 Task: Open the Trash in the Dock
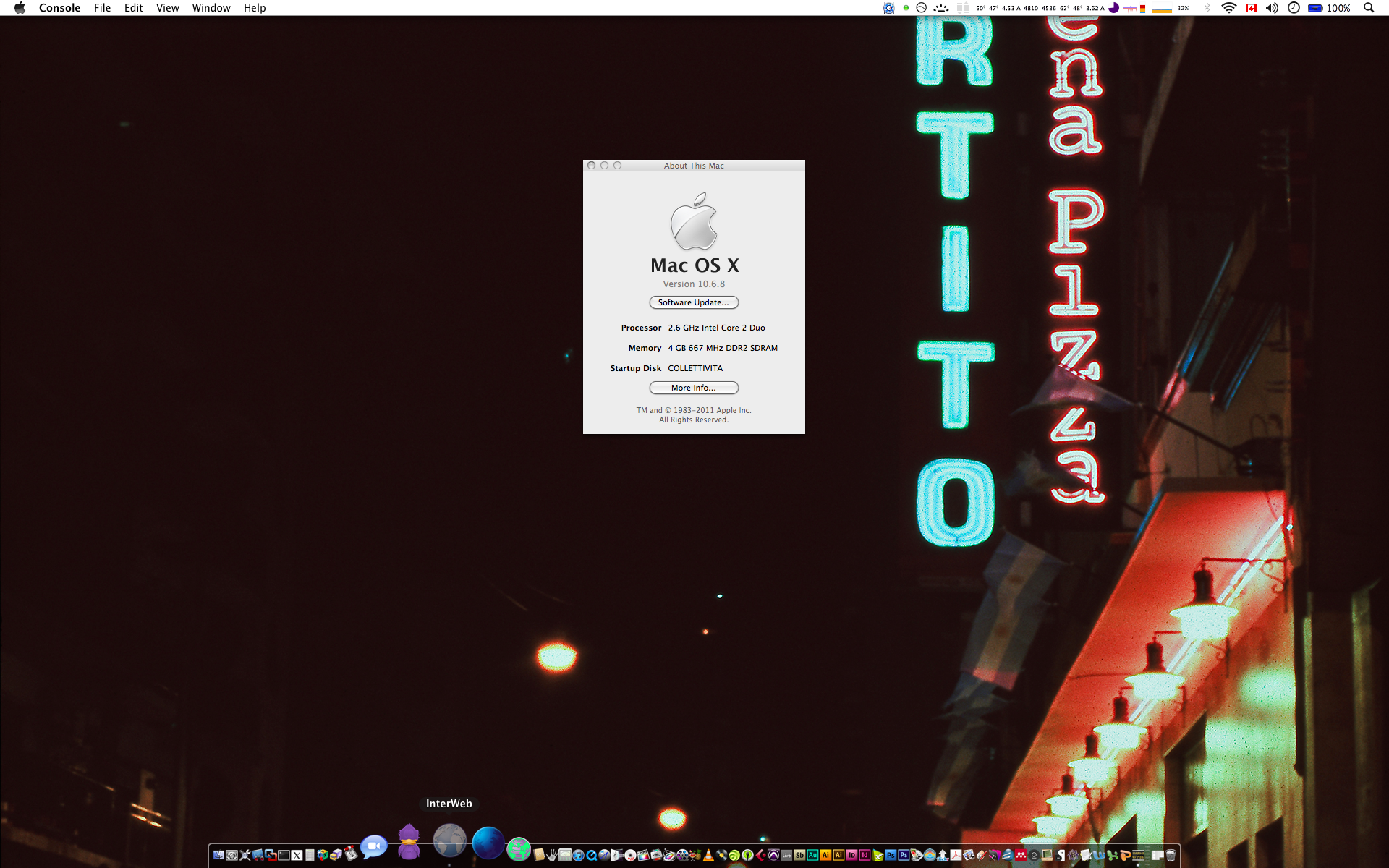pos(1170,856)
